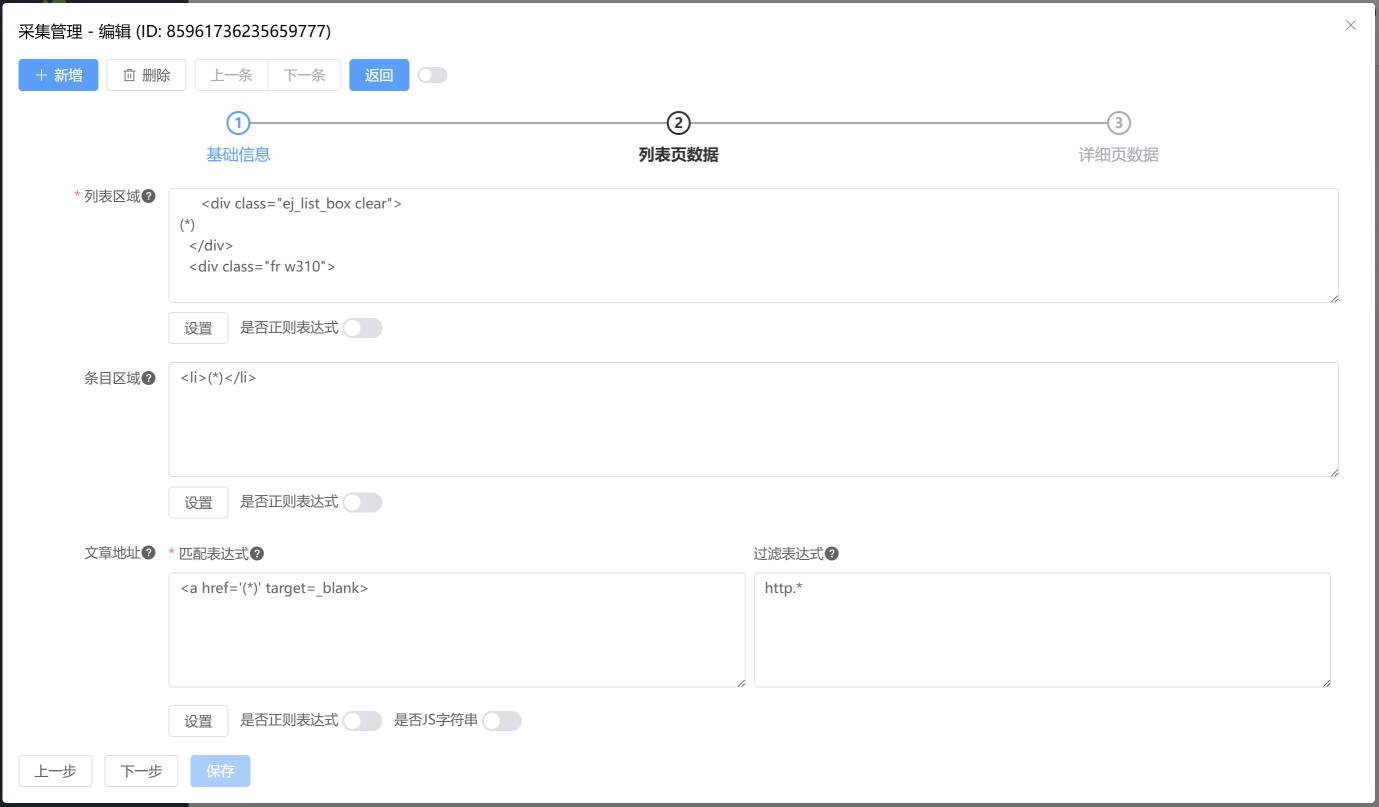Click the help icon next to 文章地址
Screen dimensions: 1379x807
point(149,552)
